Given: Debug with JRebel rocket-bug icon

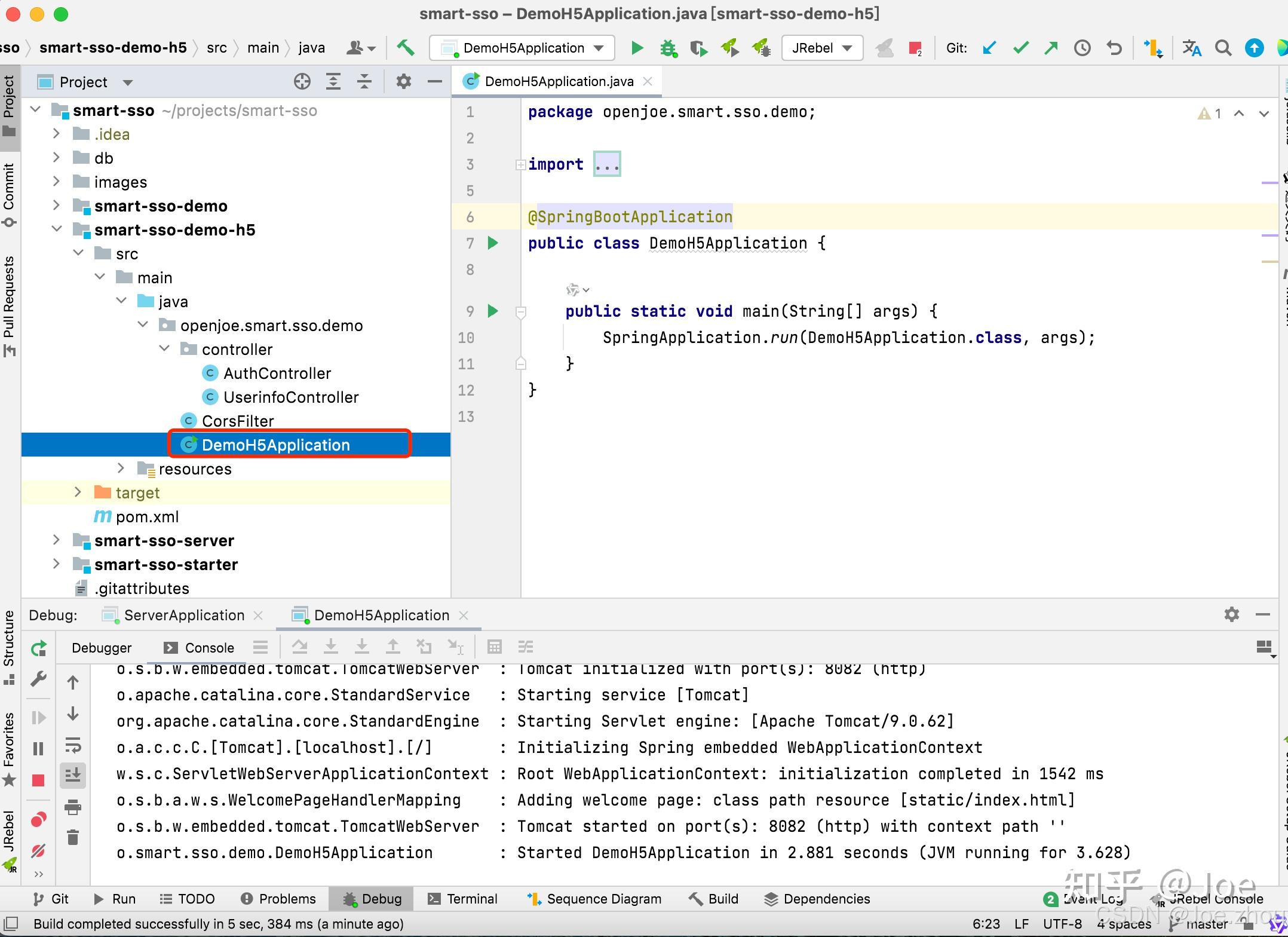Looking at the screenshot, I should pyautogui.click(x=761, y=48).
